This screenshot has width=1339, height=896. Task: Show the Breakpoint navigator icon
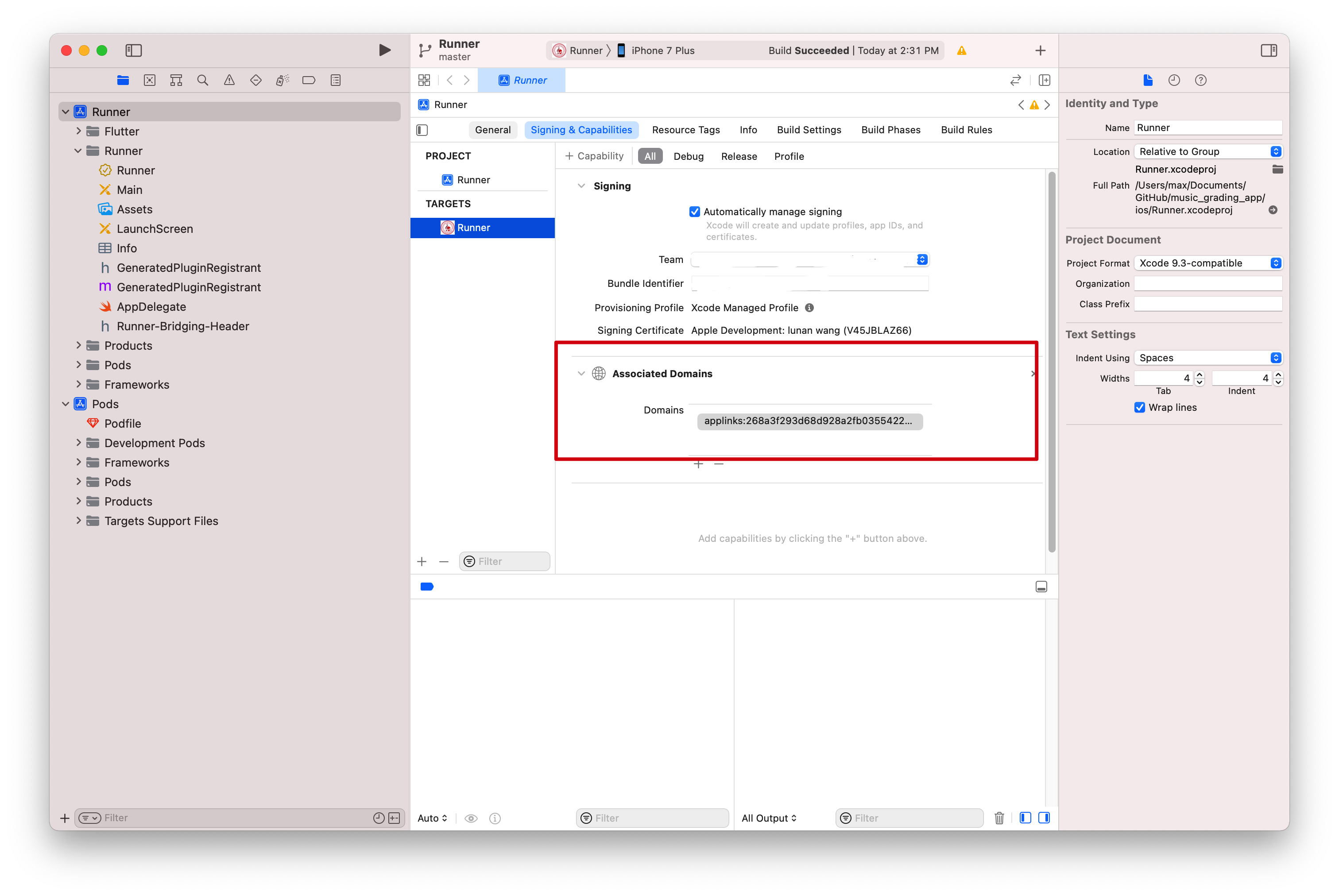pyautogui.click(x=309, y=81)
